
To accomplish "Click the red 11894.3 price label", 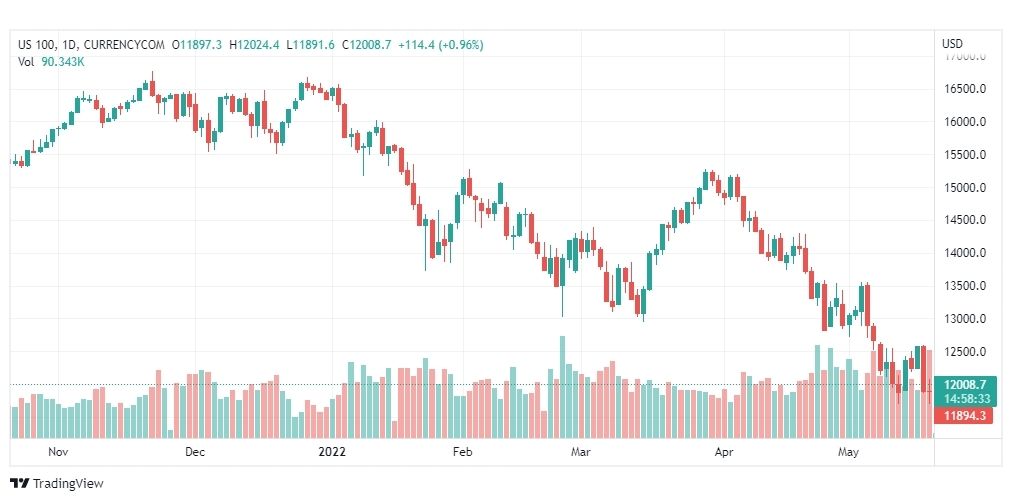I will tap(964, 416).
